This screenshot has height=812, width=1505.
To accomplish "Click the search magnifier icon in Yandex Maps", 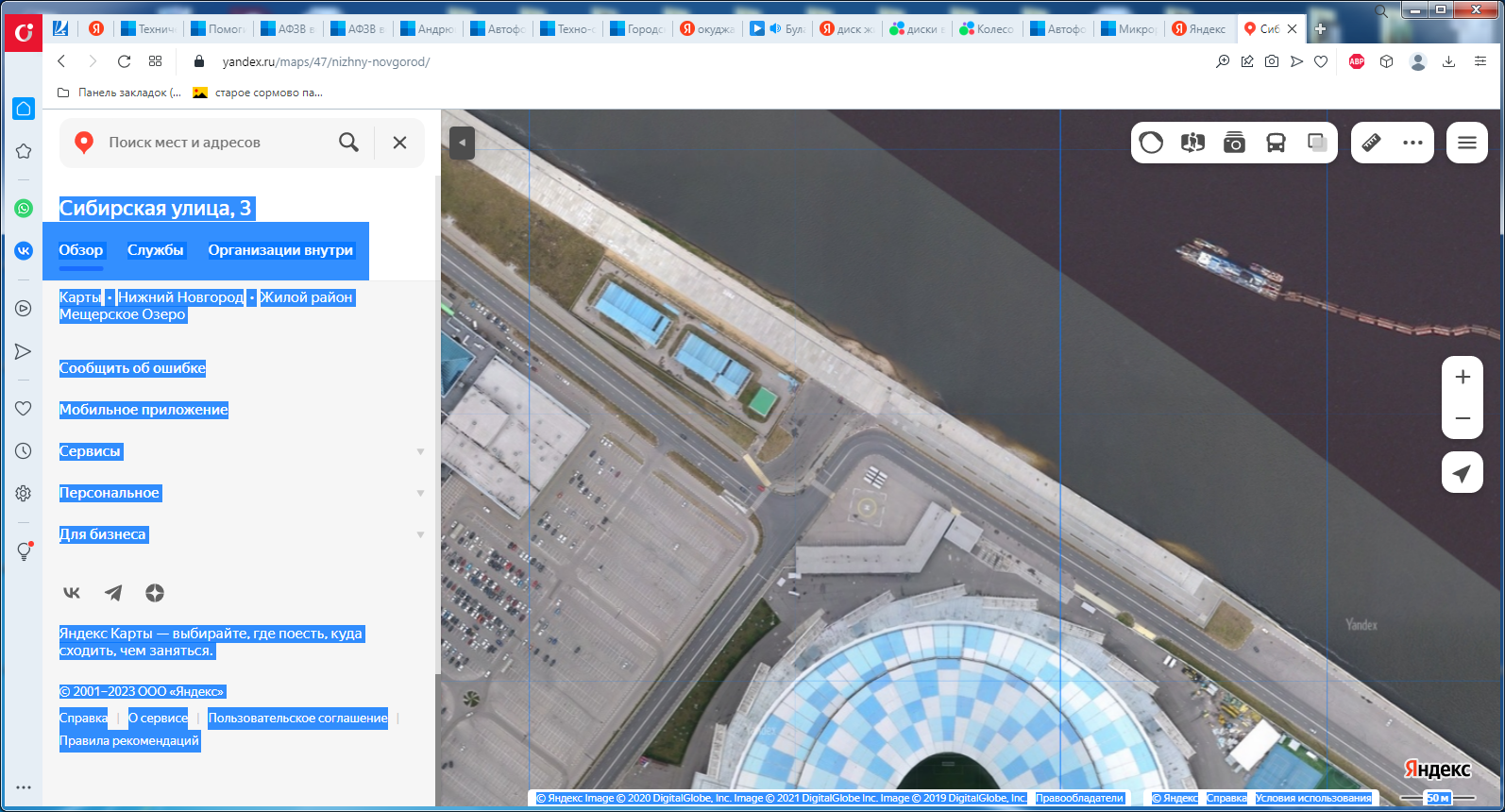I will 348,143.
